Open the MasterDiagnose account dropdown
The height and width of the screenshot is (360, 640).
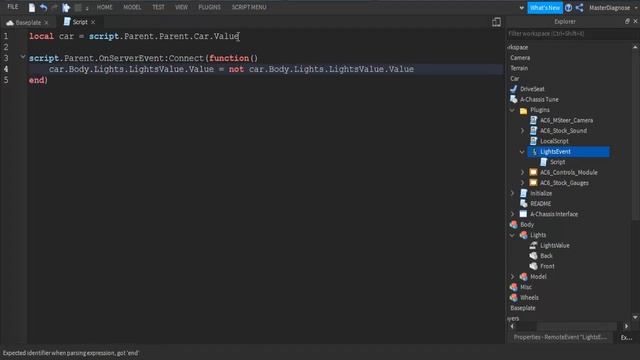pyautogui.click(x=613, y=8)
